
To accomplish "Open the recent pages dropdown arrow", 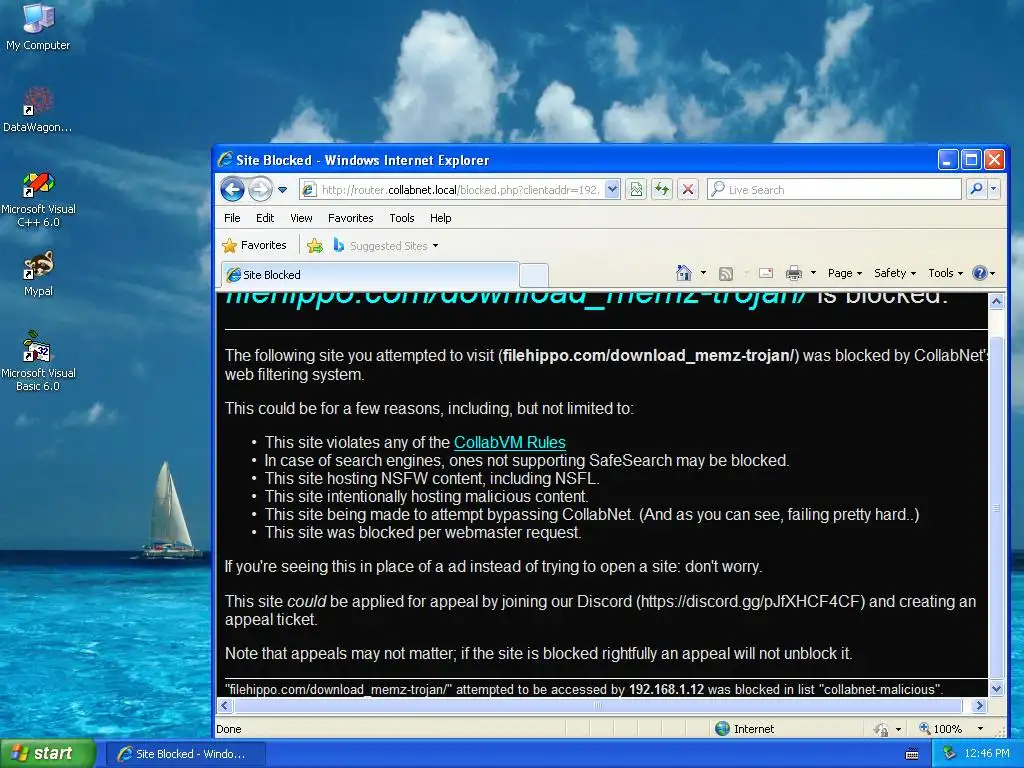I will coord(282,190).
